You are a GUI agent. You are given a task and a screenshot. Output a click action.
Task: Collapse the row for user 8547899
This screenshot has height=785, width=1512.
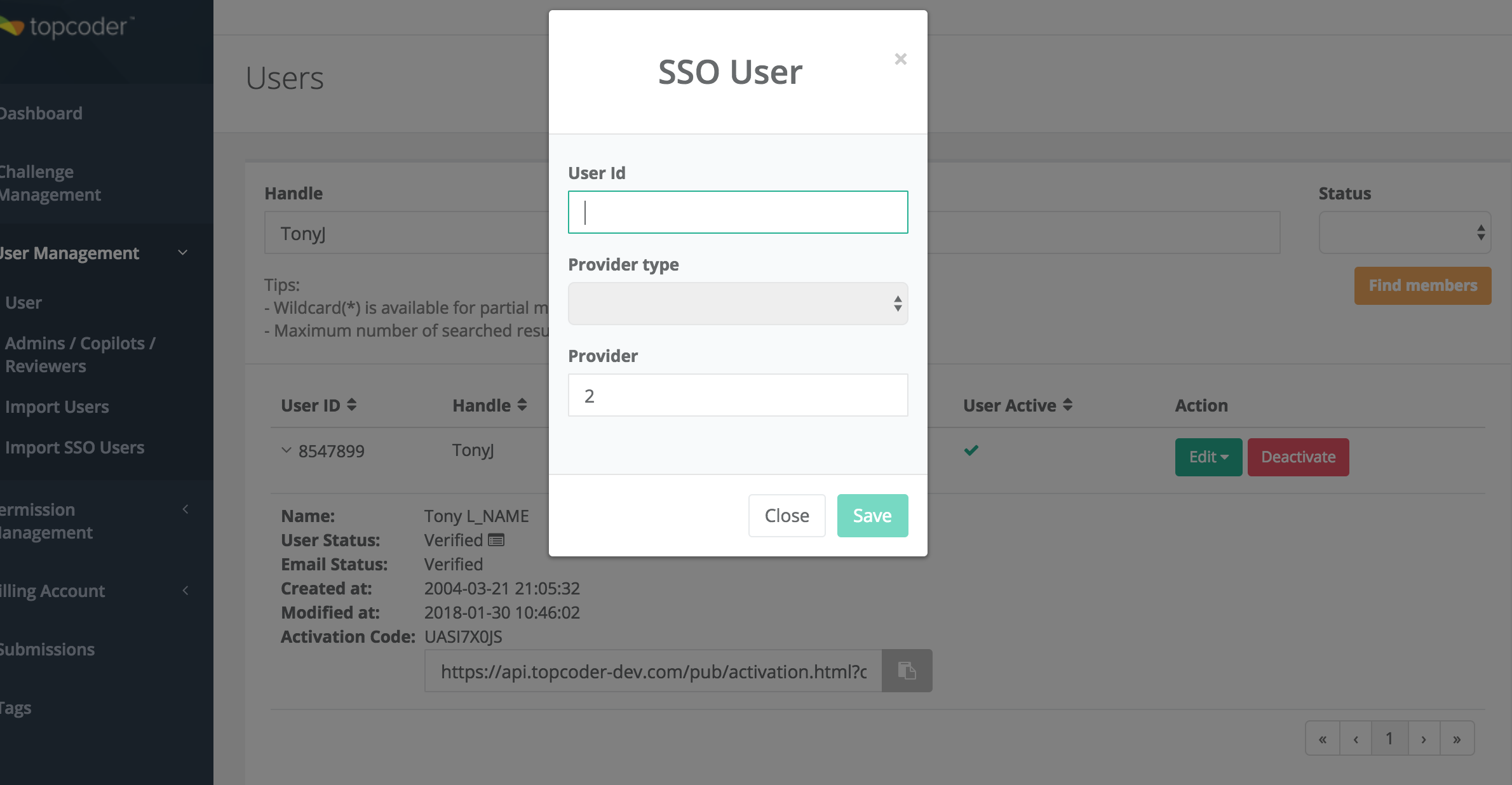(x=287, y=450)
